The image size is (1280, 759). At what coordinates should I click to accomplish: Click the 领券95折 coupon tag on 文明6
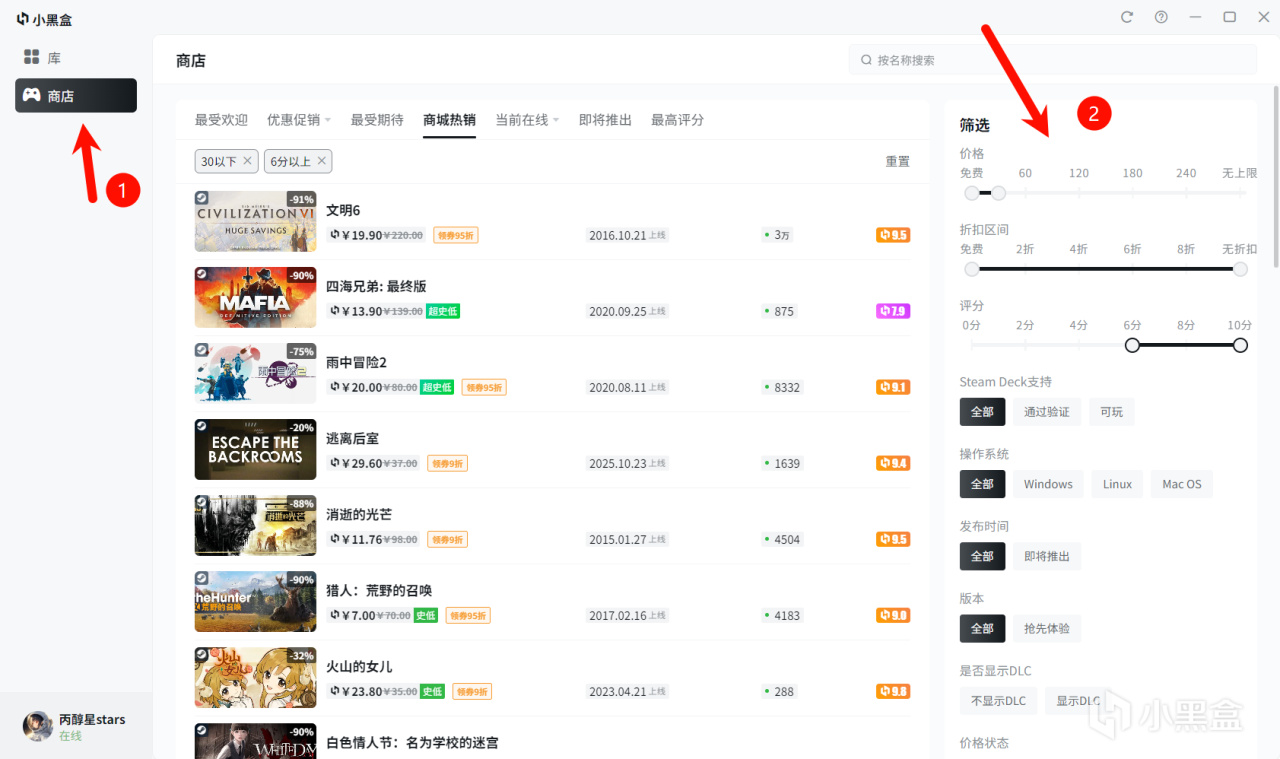tap(456, 235)
